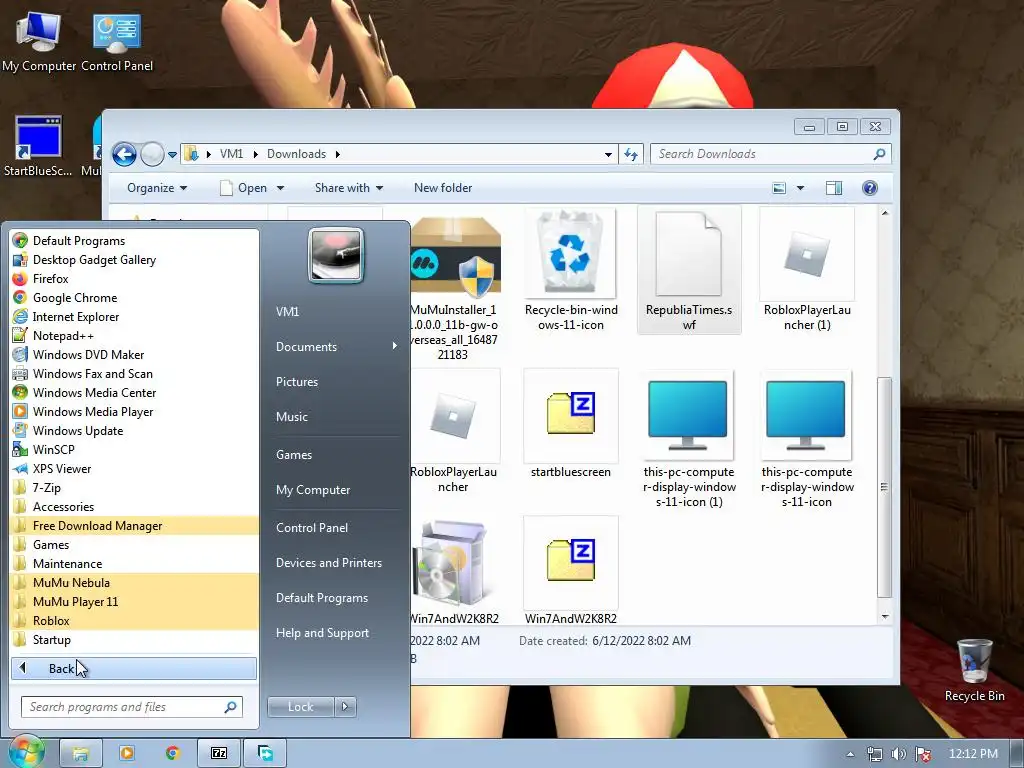The width and height of the screenshot is (1024, 768).
Task: Click the Downloads breadcrumb in address bar
Action: (x=296, y=154)
